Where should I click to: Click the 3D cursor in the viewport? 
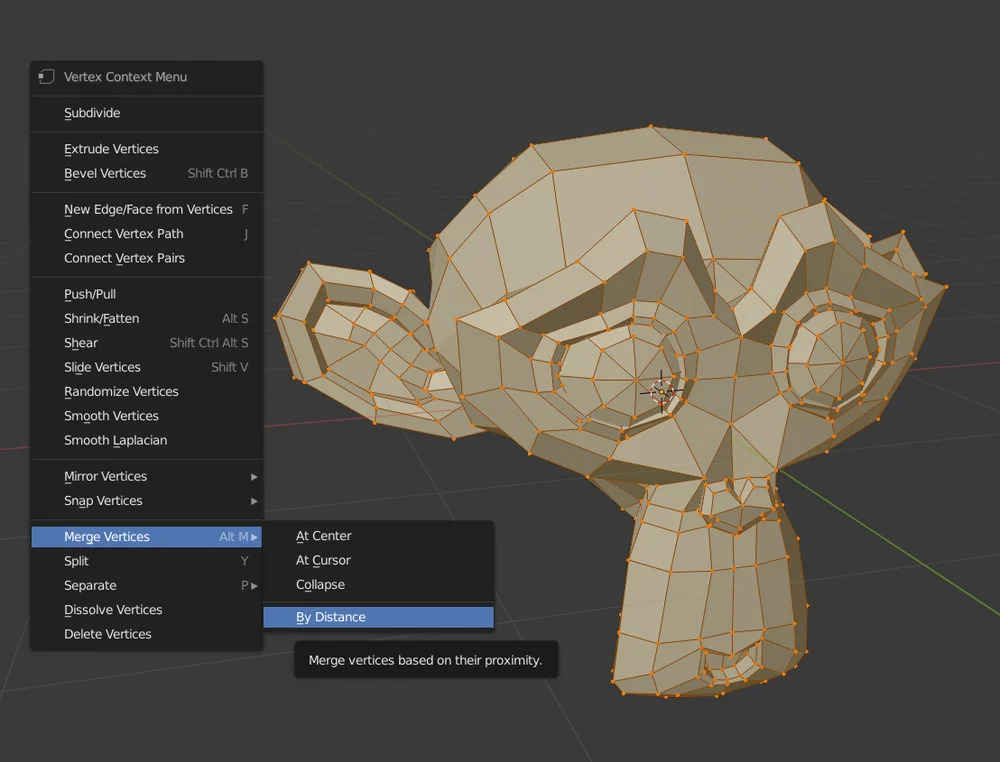[x=662, y=390]
